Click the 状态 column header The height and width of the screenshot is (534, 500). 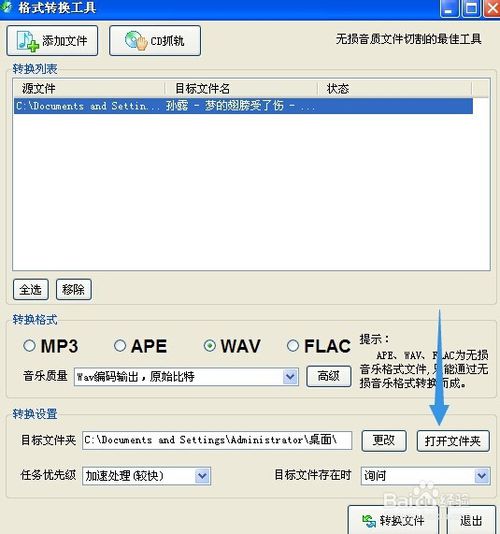[x=395, y=89]
